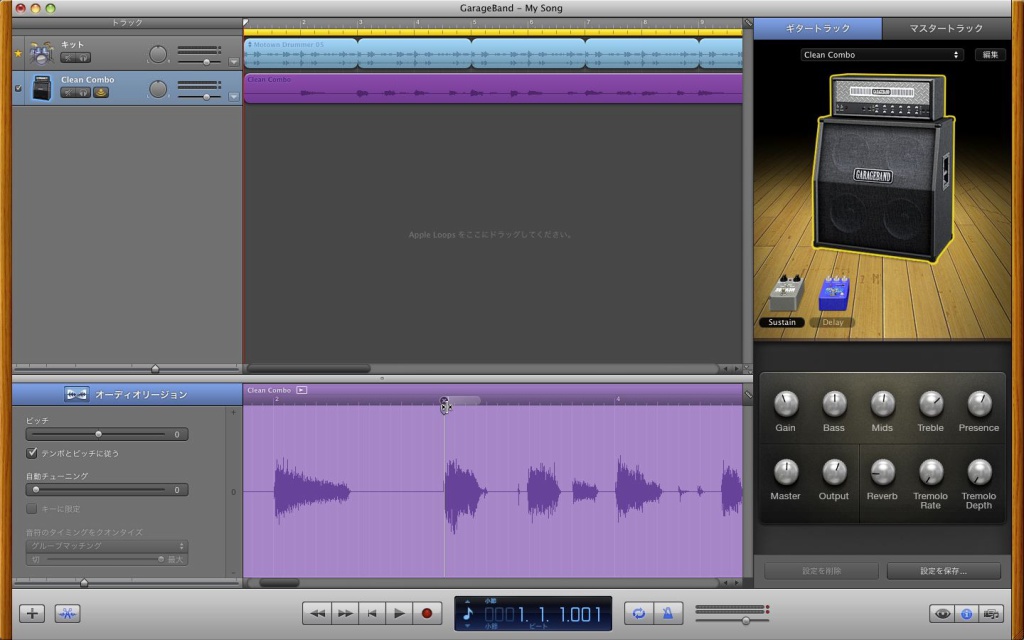Click the Reverb knob
Screen dimensions: 1024x640
tap(882, 472)
